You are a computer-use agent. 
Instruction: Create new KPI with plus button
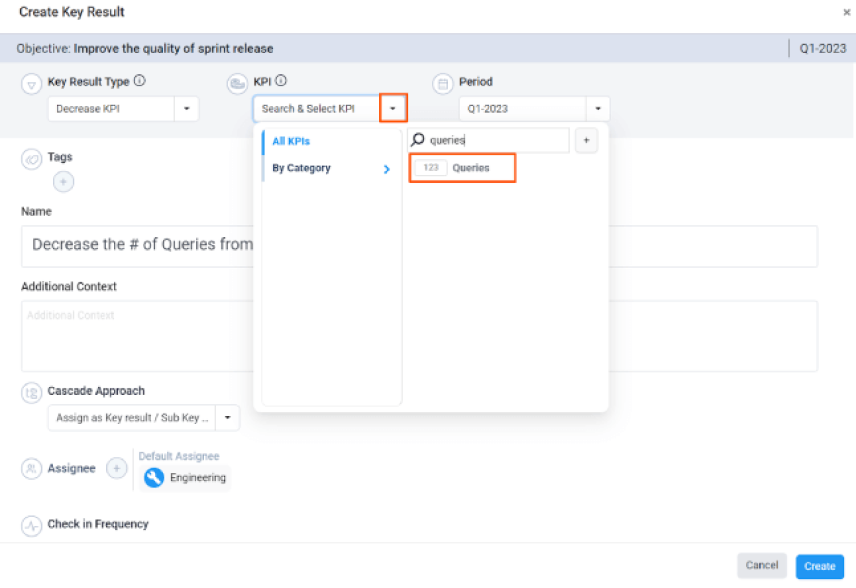point(586,140)
